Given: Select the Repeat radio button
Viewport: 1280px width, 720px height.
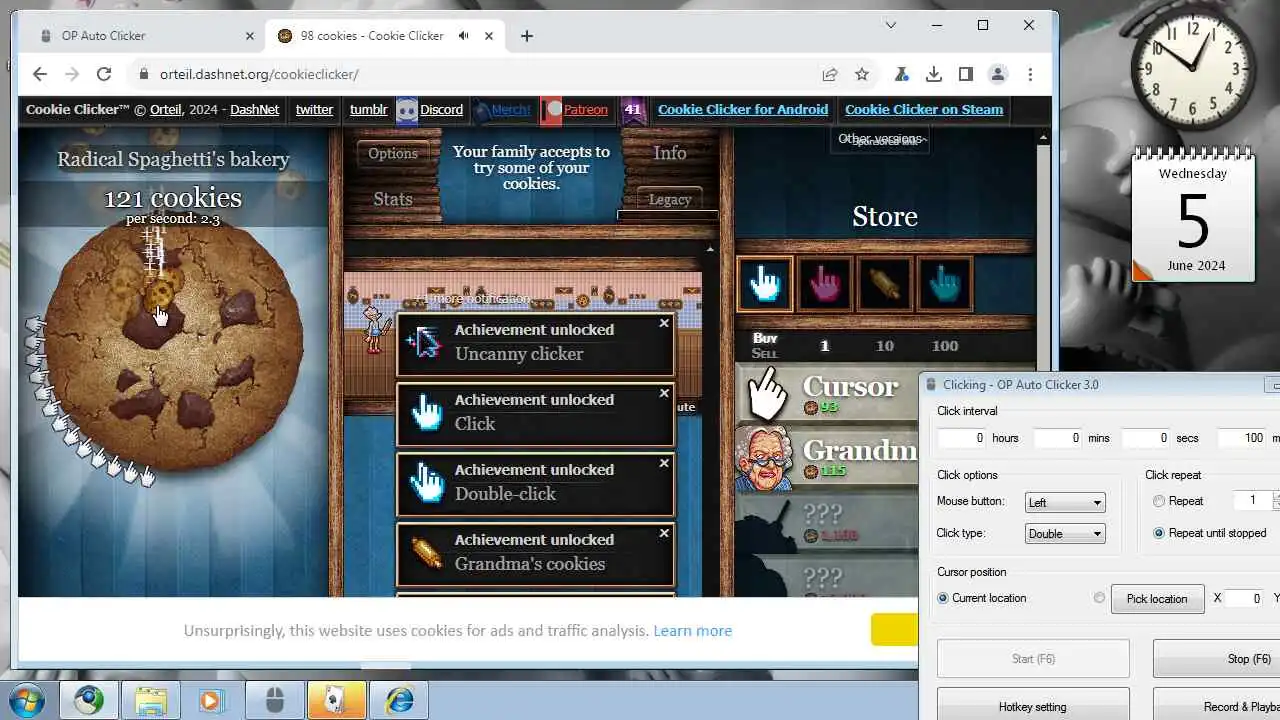Looking at the screenshot, I should click(x=1159, y=501).
